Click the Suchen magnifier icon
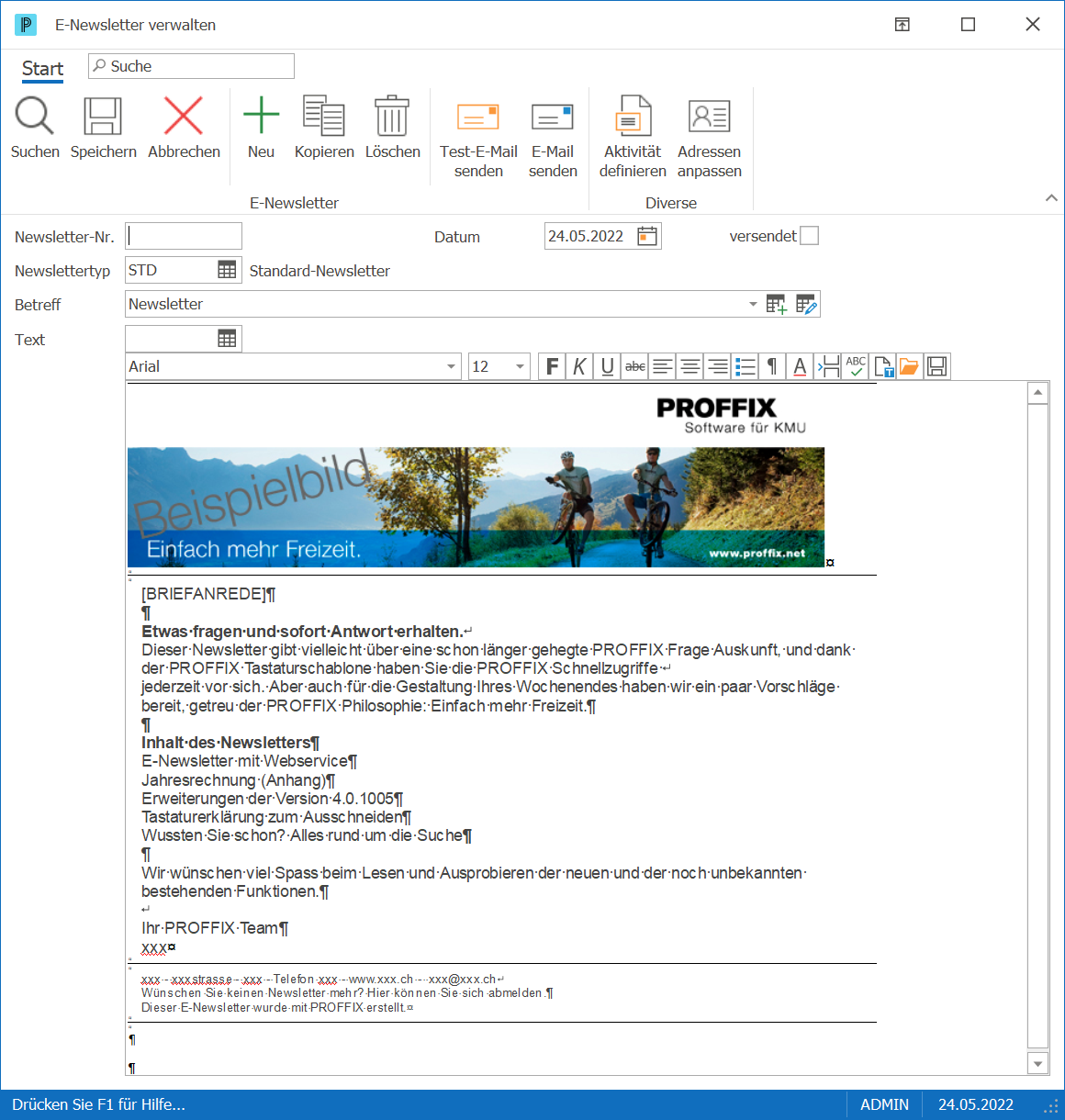Image resolution: width=1065 pixels, height=1120 pixels. click(x=35, y=117)
